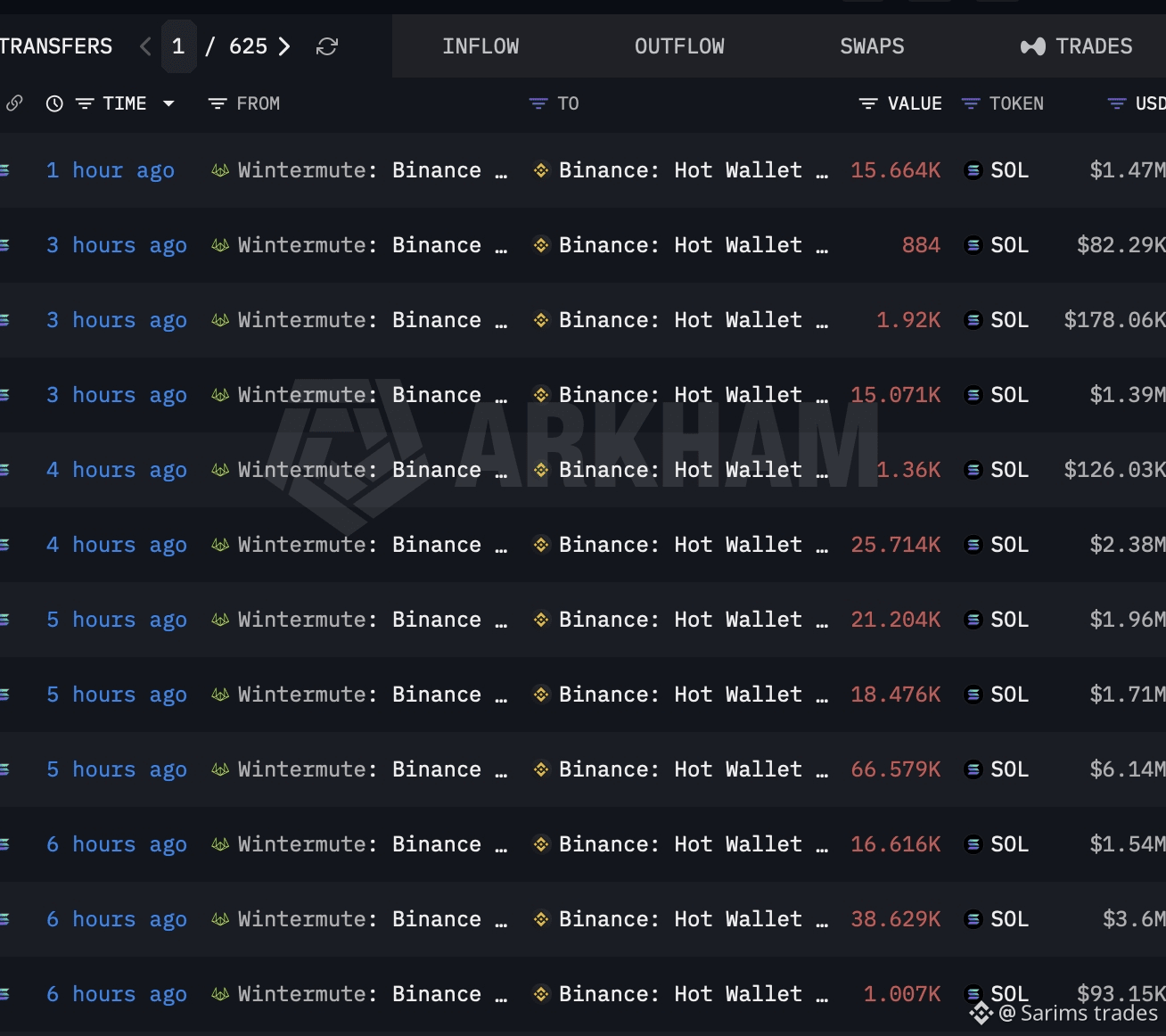
Task: Click Binance icon in the 1.92K row
Action: [x=540, y=320]
